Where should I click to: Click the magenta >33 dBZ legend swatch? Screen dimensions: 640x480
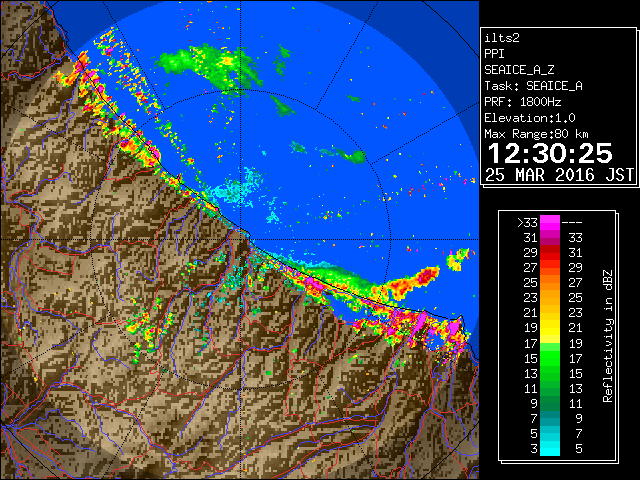tap(550, 222)
